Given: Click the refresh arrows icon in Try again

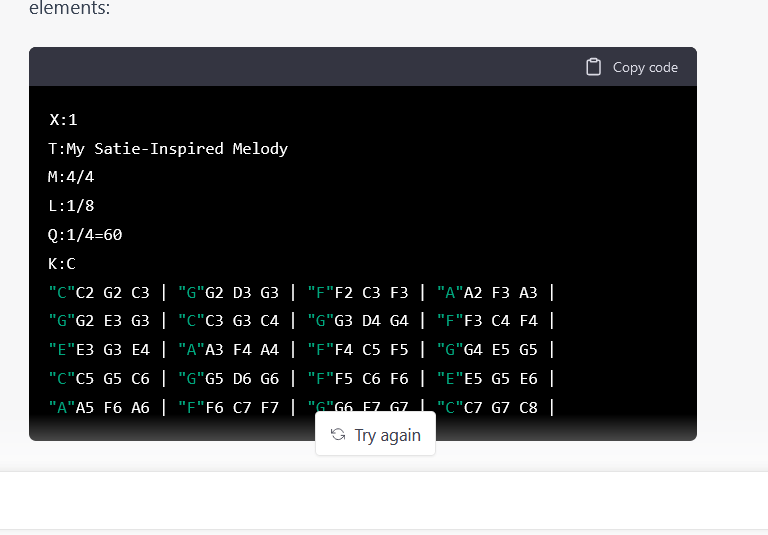Looking at the screenshot, I should 338,435.
